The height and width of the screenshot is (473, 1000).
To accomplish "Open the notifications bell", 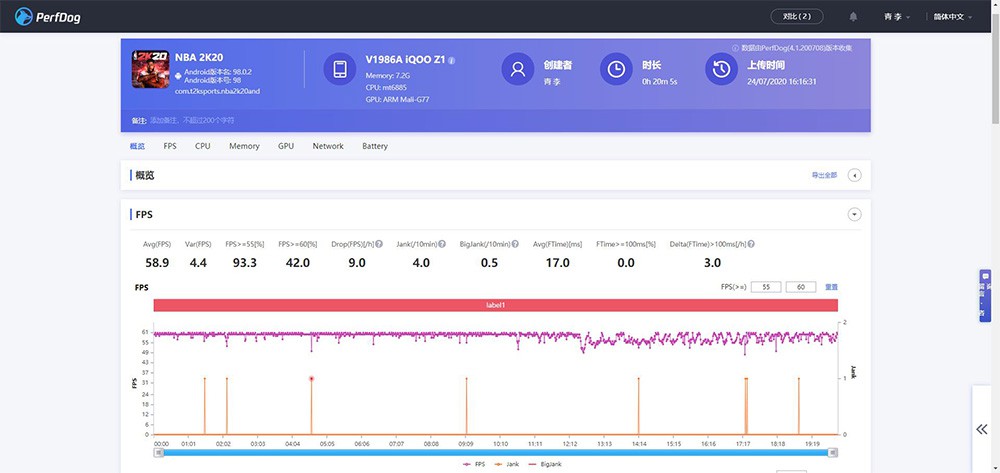I will [853, 17].
